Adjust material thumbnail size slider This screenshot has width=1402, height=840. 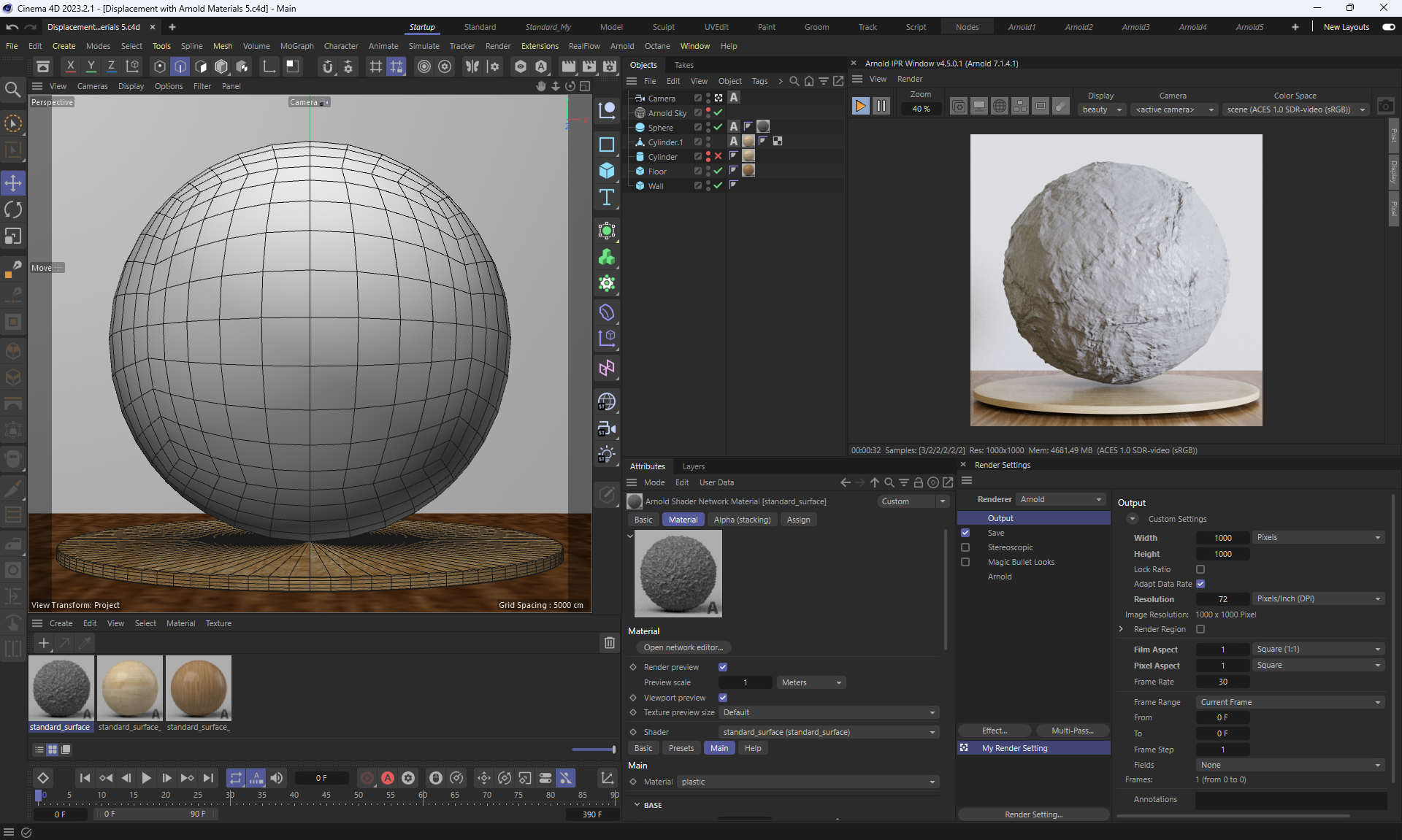point(612,750)
